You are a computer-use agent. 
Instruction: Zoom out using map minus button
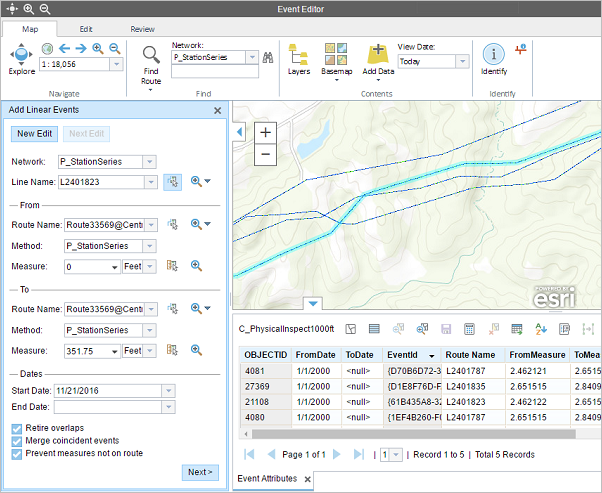[265, 154]
